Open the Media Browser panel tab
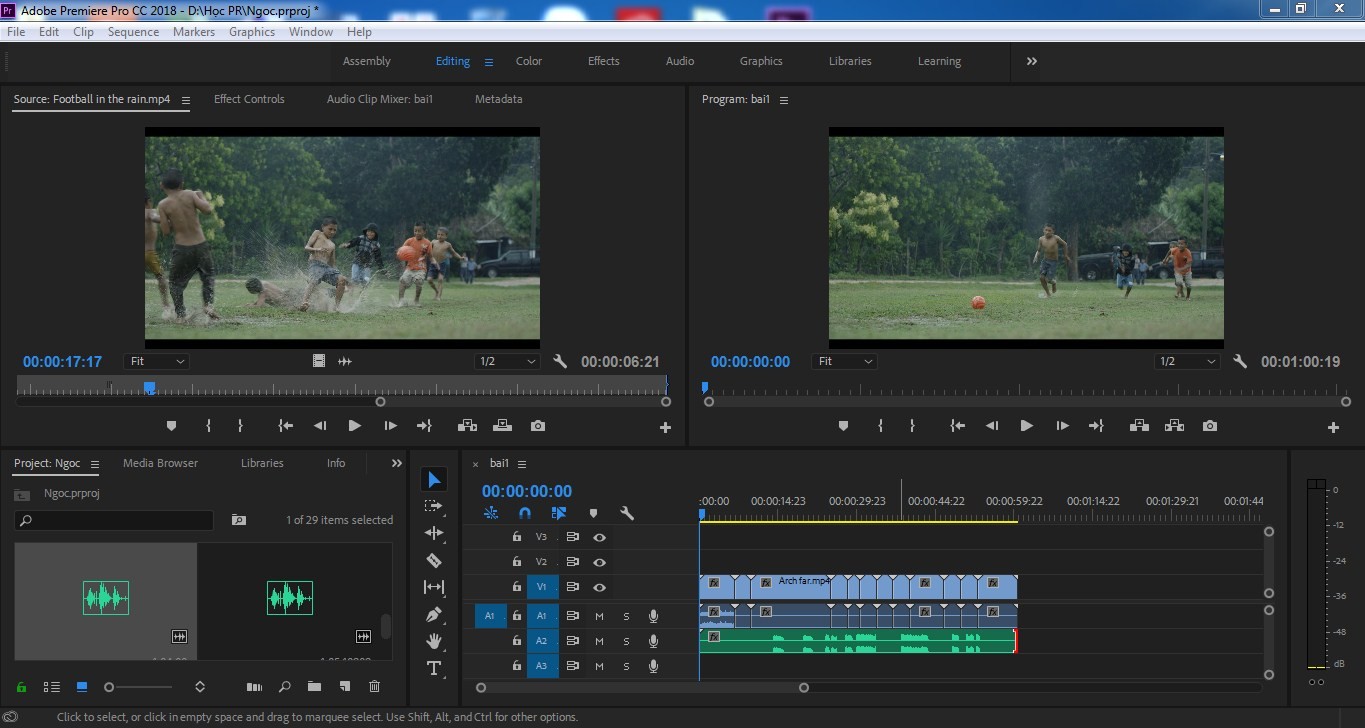 pos(160,463)
